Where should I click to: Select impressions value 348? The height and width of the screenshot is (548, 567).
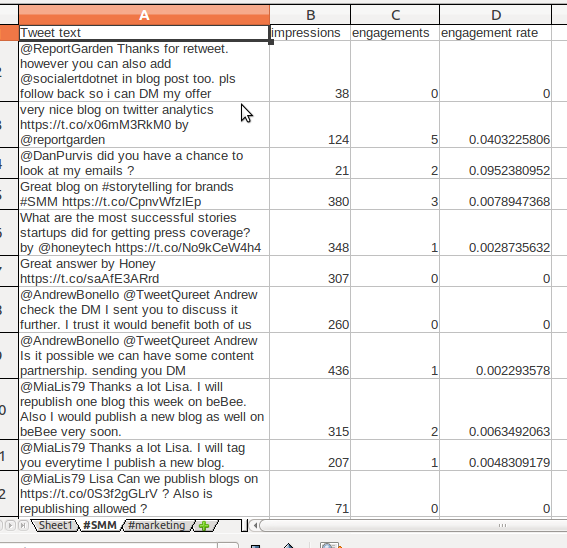pos(310,233)
